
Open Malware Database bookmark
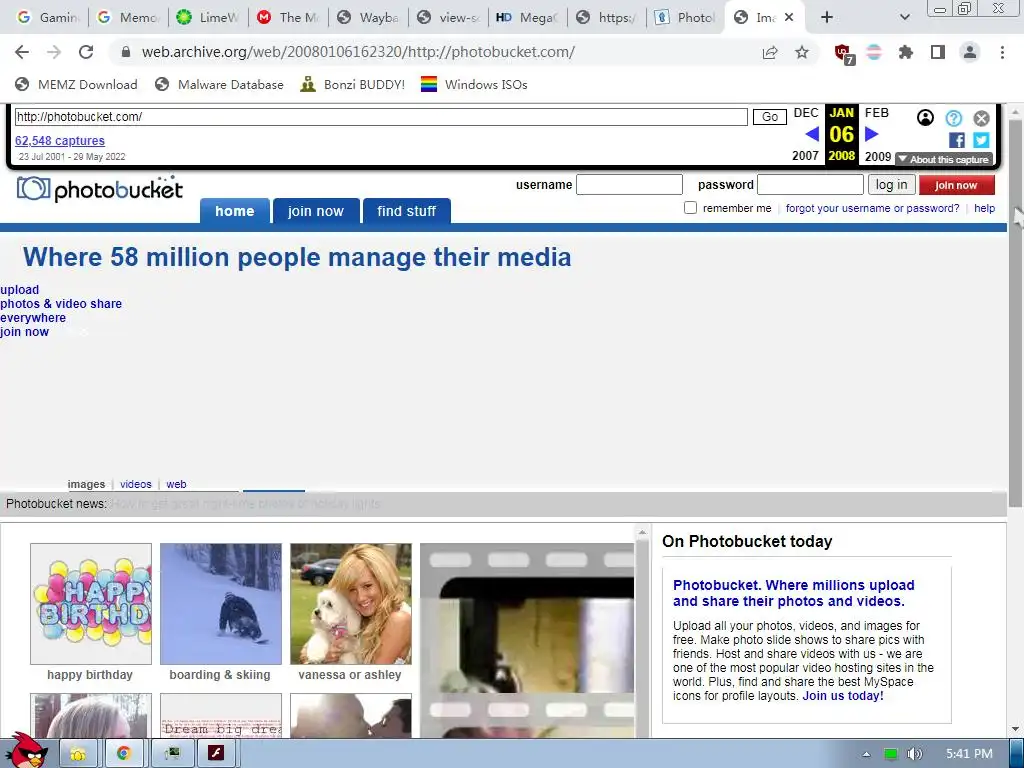219,84
